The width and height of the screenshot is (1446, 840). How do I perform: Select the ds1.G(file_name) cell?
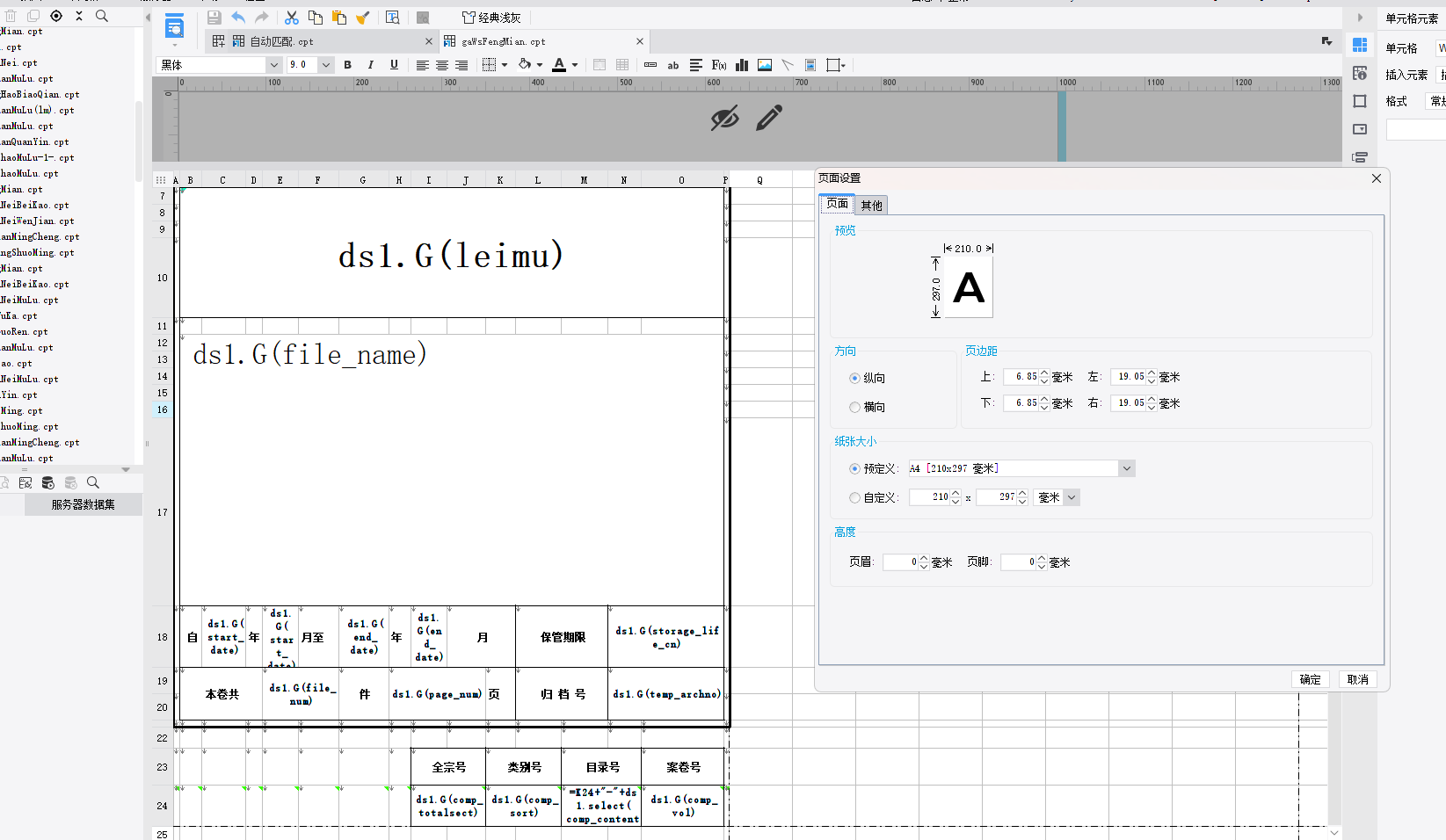[452, 470]
